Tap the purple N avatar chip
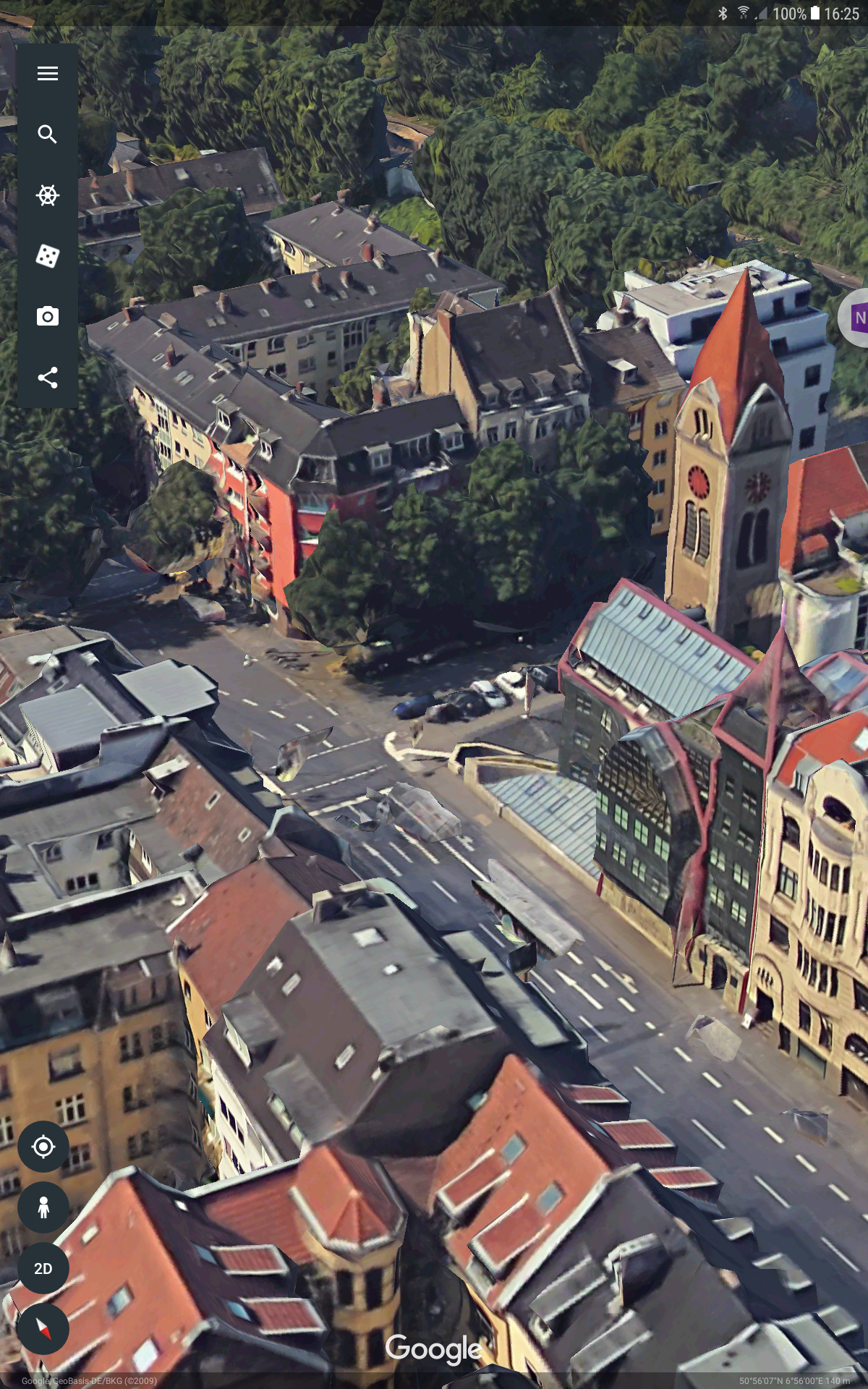The width and height of the screenshot is (868, 1389). coord(854,317)
